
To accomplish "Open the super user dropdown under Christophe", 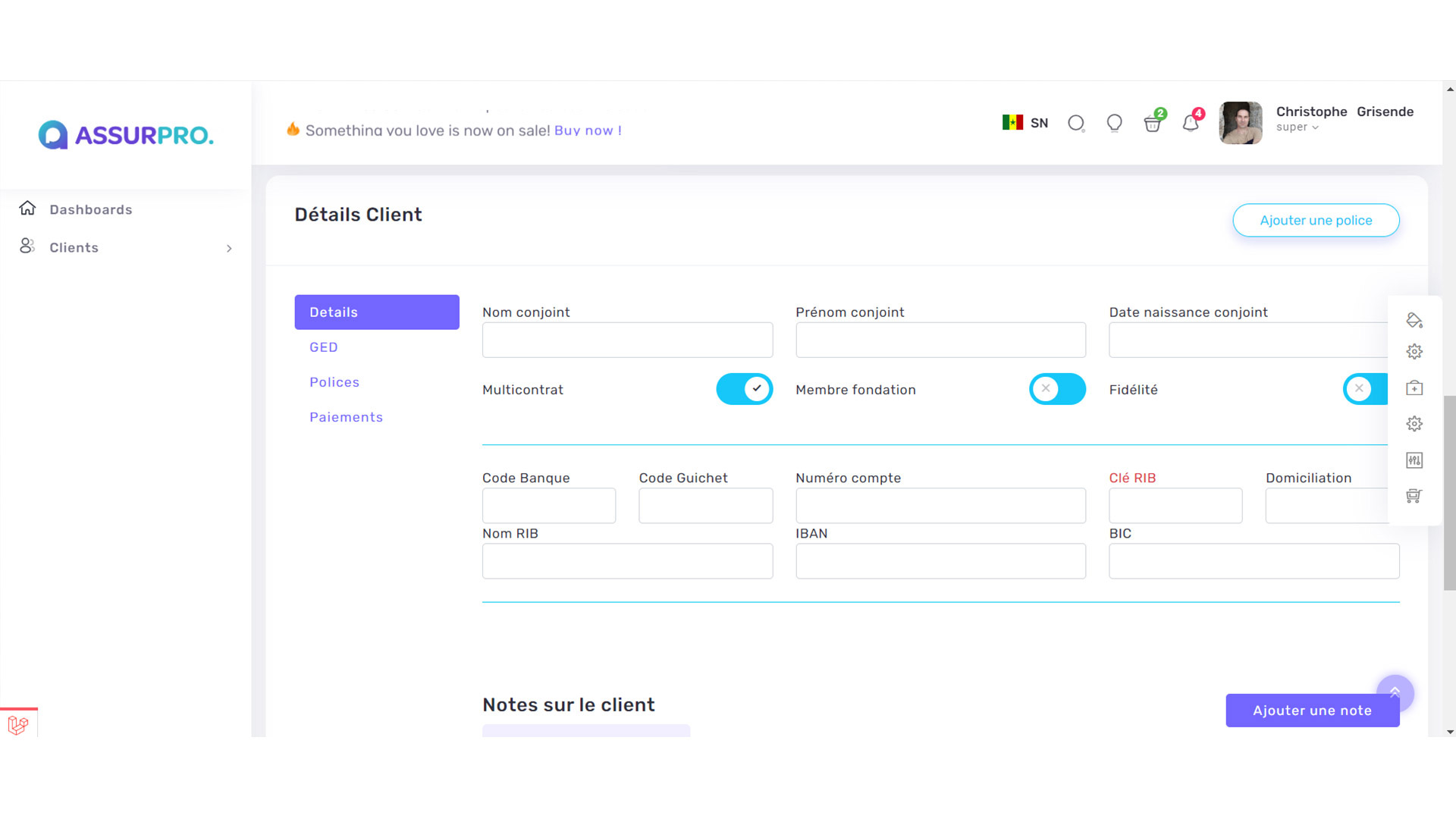I will coord(1297,127).
